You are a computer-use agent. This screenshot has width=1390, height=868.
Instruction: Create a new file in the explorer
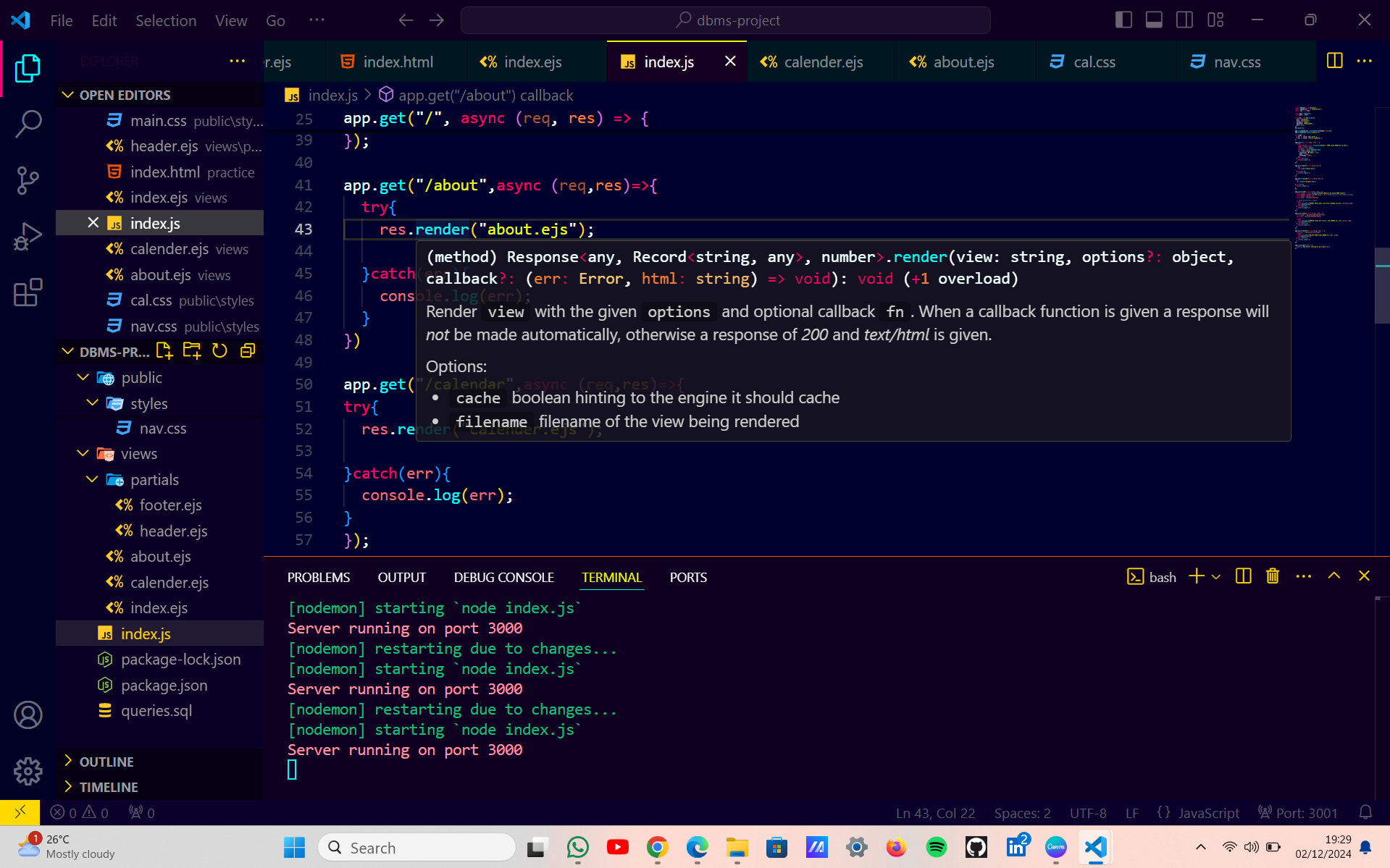point(163,350)
